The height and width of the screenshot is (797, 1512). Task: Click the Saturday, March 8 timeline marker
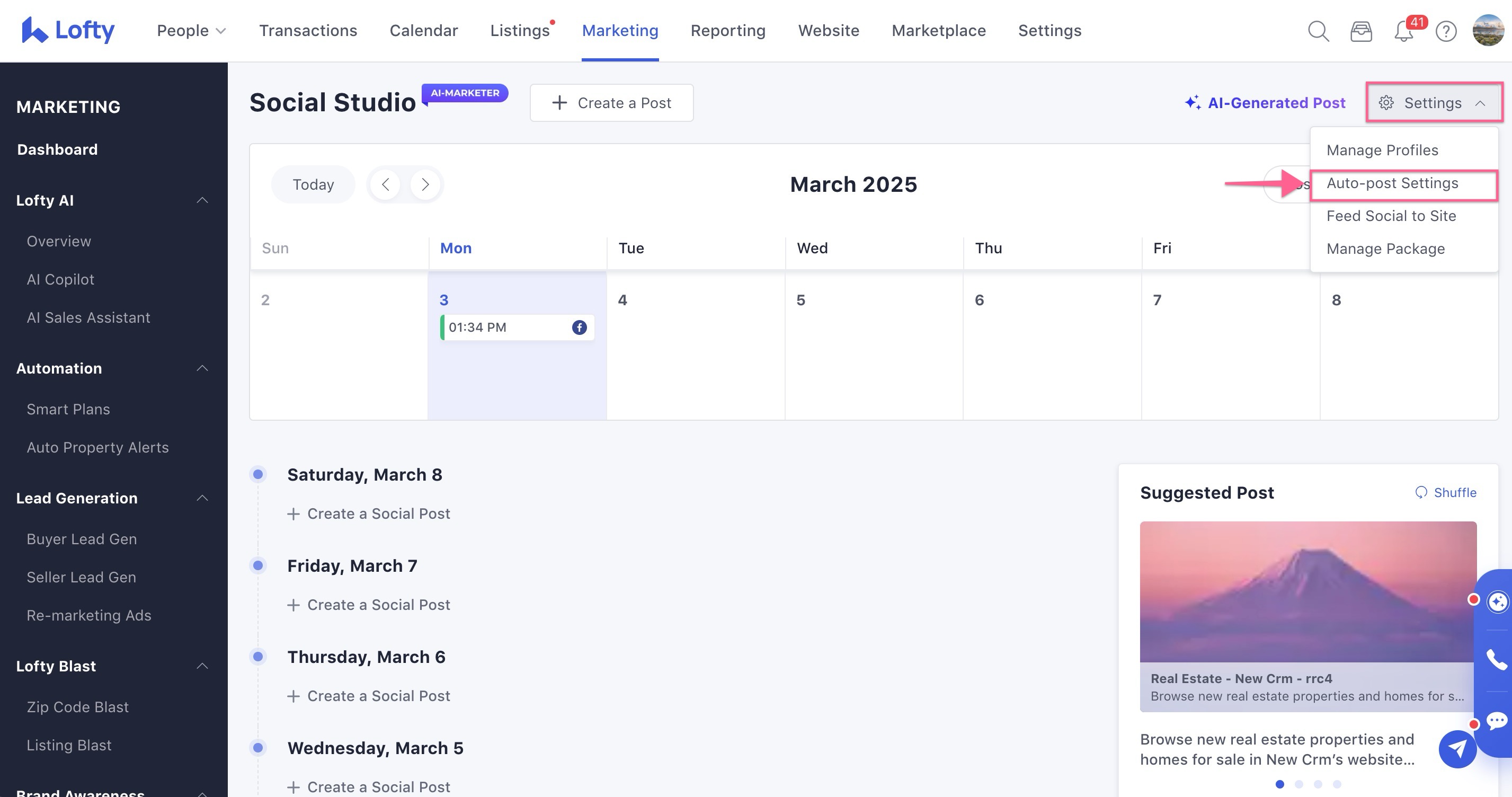click(x=257, y=474)
